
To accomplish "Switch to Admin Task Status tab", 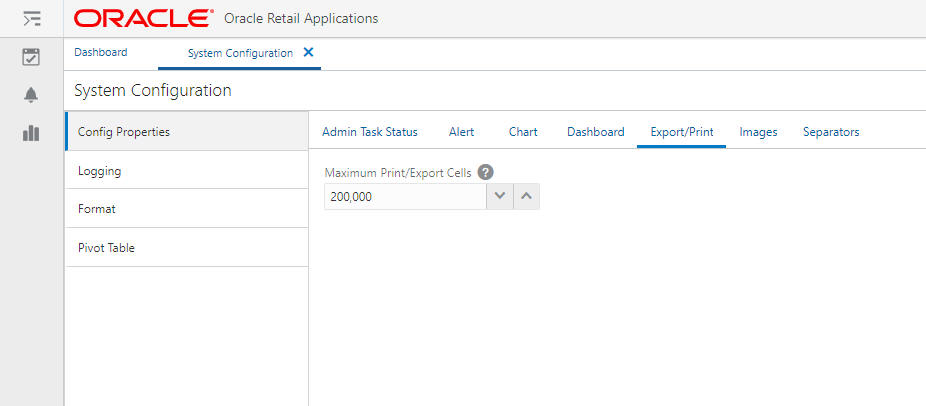I will click(370, 132).
